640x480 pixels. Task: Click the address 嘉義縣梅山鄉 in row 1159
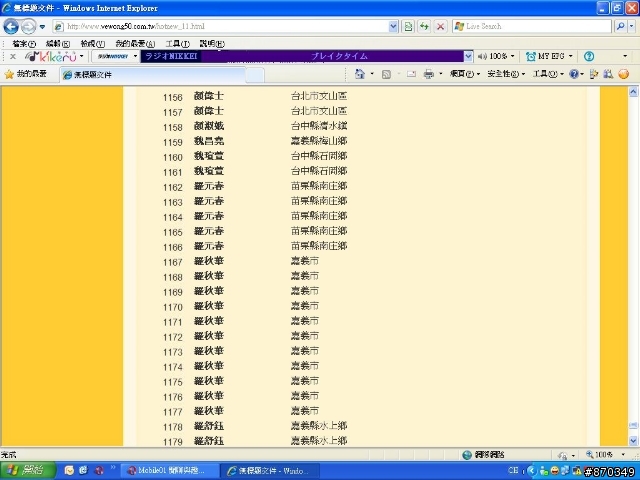(x=319, y=141)
